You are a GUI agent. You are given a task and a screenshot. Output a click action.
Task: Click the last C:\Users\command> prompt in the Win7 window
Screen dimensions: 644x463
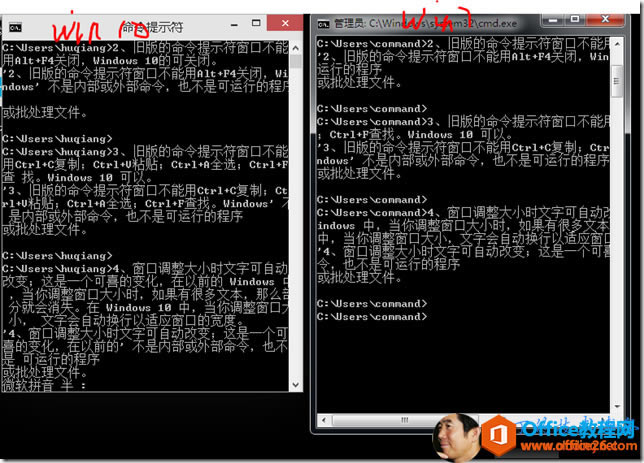pyautogui.click(x=372, y=317)
